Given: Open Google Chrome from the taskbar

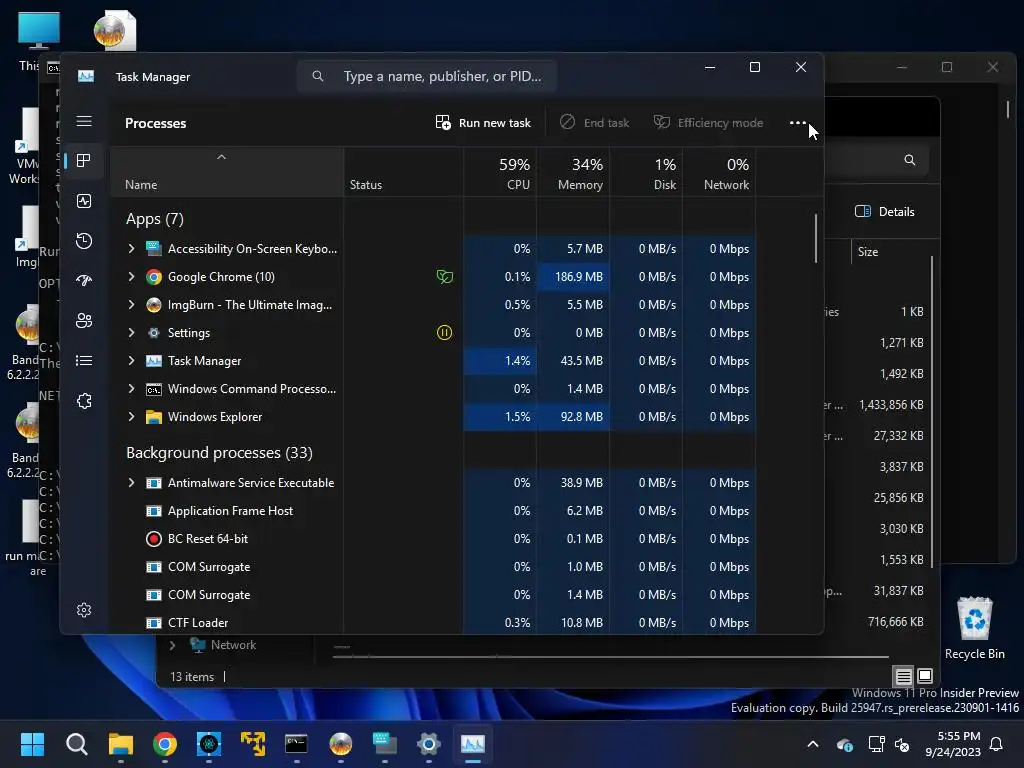Looking at the screenshot, I should [x=165, y=744].
